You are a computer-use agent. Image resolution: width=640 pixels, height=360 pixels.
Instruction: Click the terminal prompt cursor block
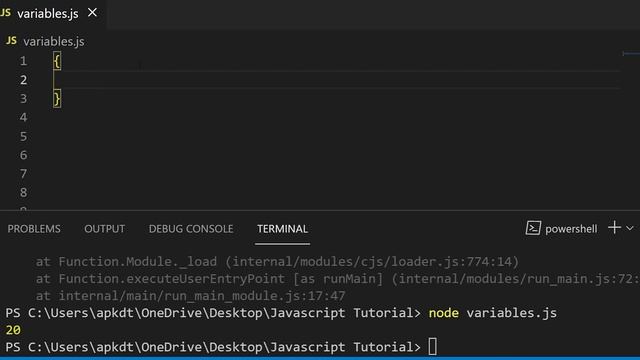point(433,347)
